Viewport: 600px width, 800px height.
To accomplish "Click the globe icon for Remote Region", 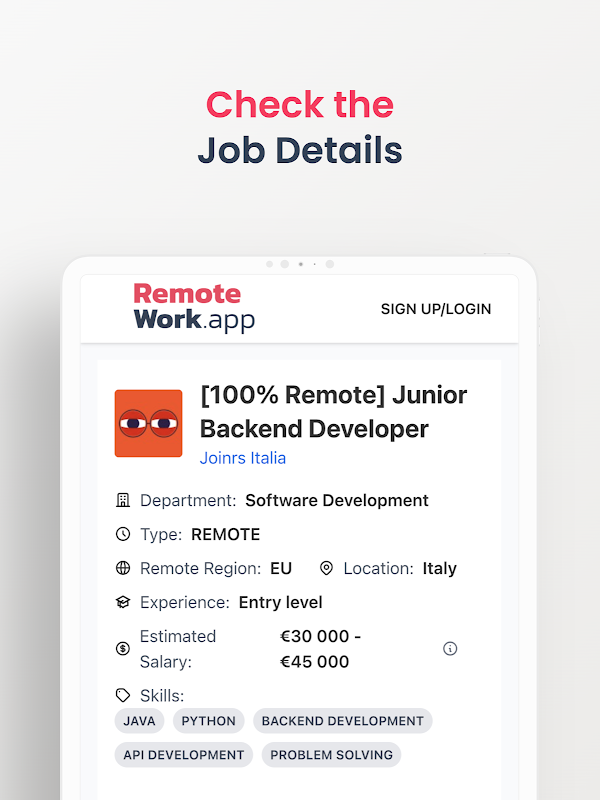I will pos(123,568).
